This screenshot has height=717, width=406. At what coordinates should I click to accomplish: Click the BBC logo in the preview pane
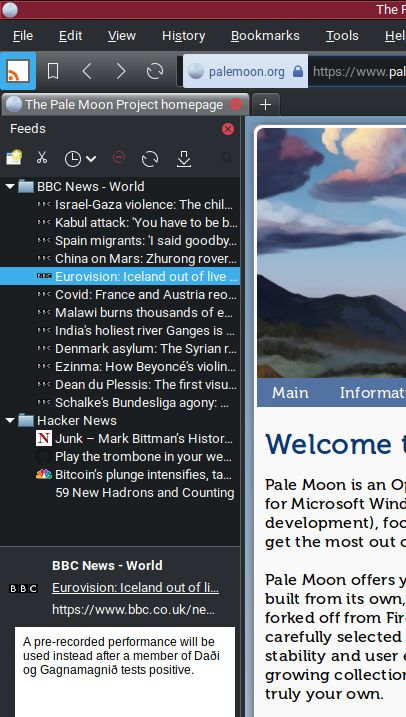[x=23, y=588]
